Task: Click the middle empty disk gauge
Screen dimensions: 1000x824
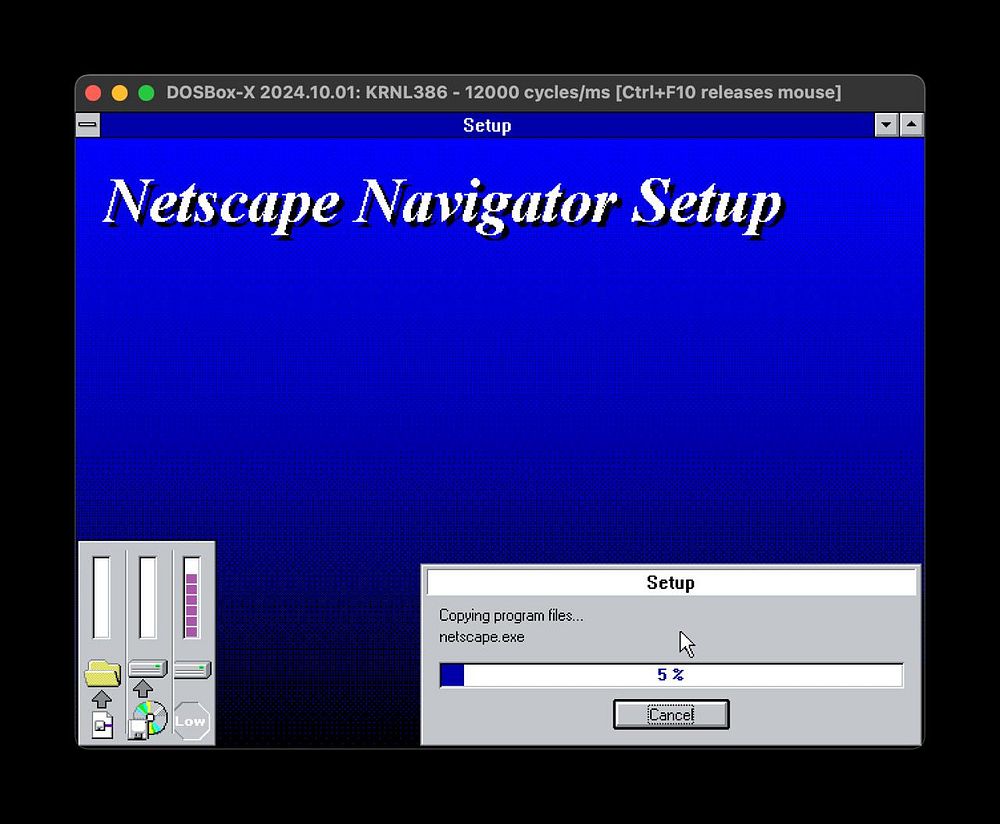Action: [x=148, y=597]
